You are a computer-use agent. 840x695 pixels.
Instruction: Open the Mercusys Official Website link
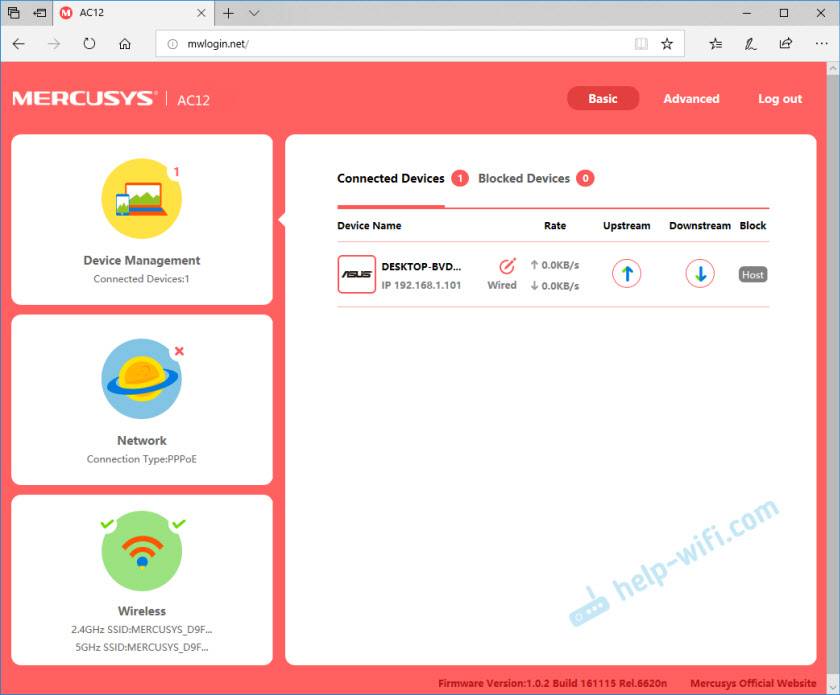tap(753, 683)
